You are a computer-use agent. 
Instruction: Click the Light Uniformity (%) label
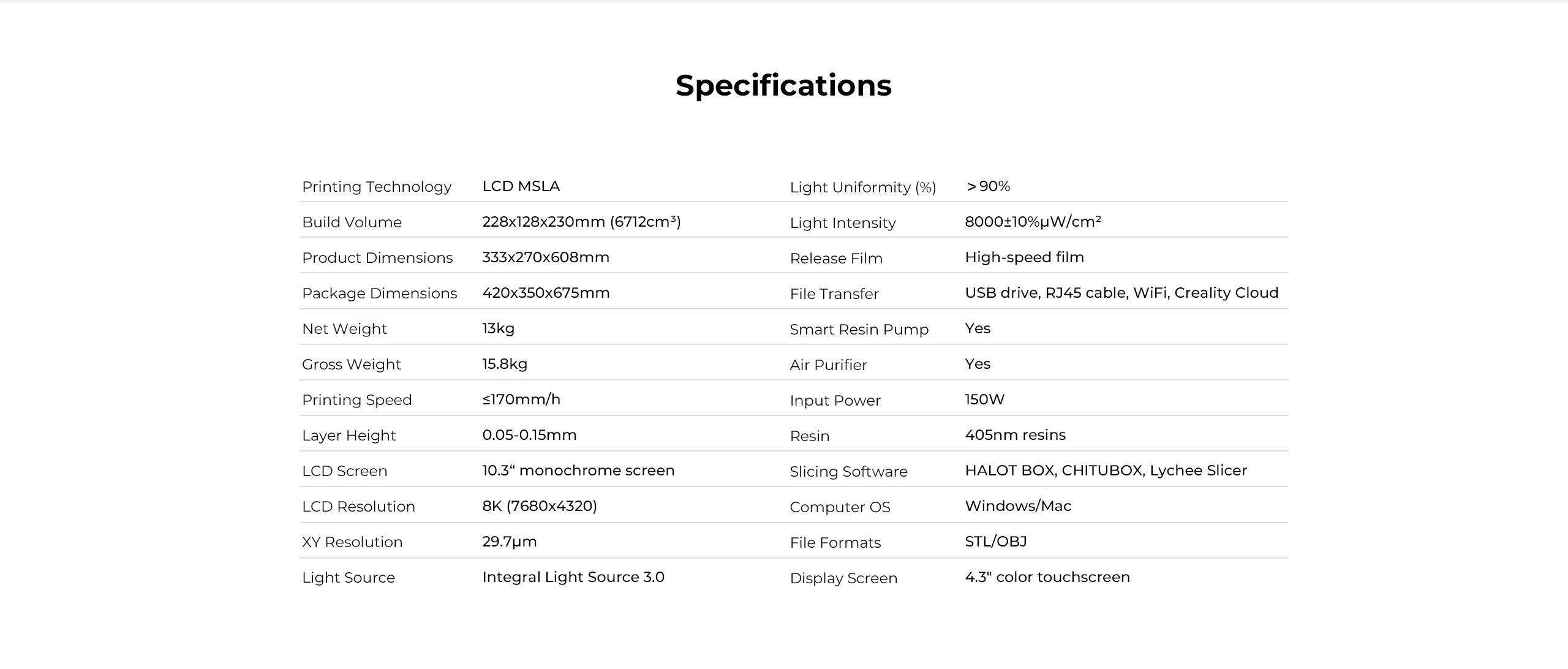(x=862, y=187)
